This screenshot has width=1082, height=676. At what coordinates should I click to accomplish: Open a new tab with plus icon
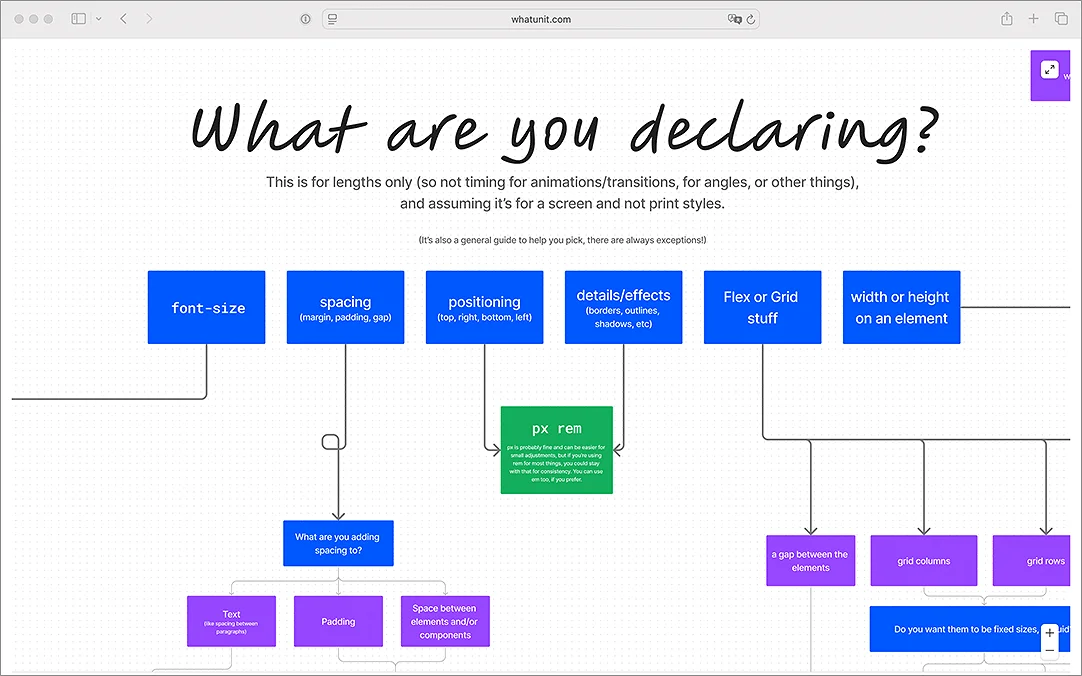coord(1033,19)
